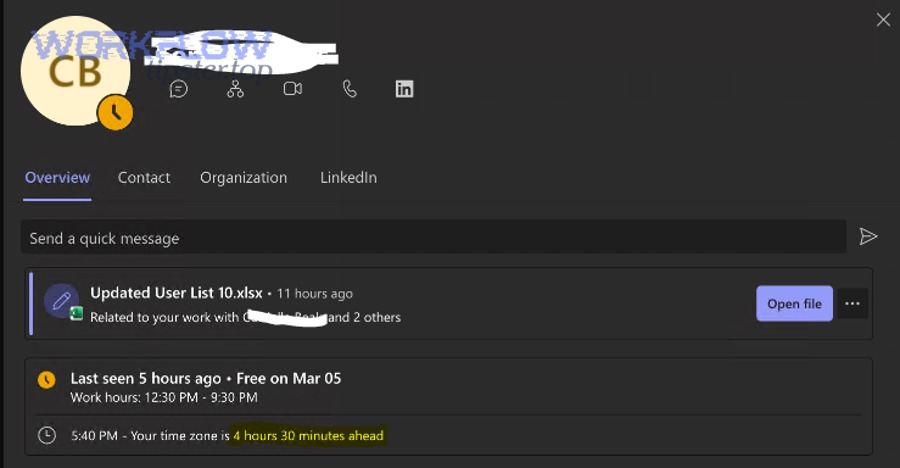900x468 pixels.
Task: Close the profile card
Action: (x=883, y=20)
